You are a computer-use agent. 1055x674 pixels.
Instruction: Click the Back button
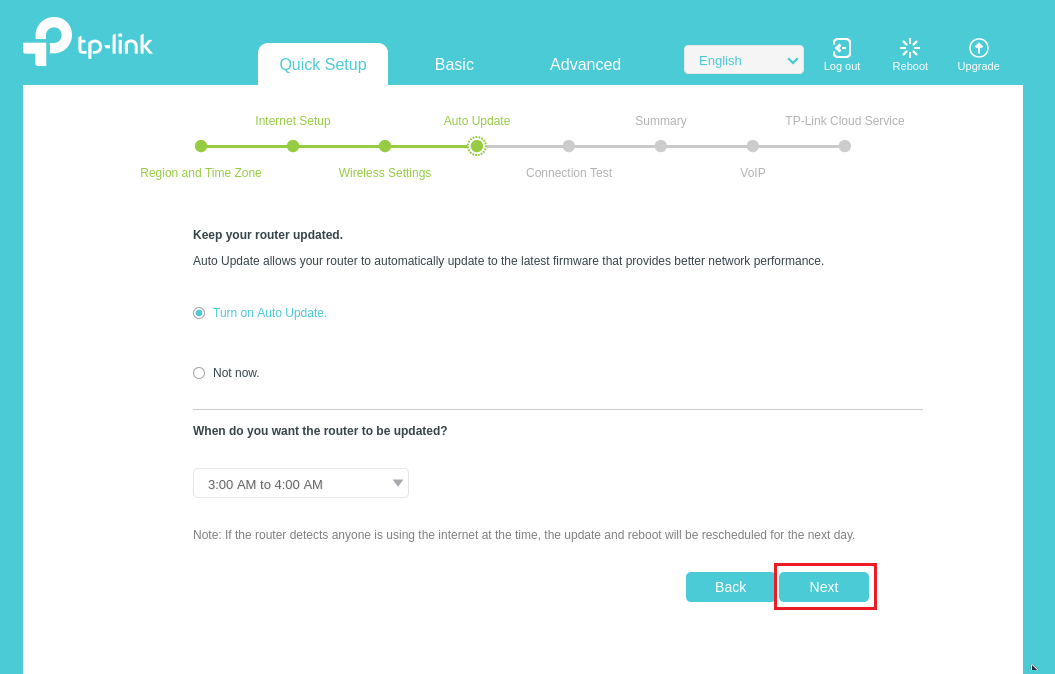[730, 587]
